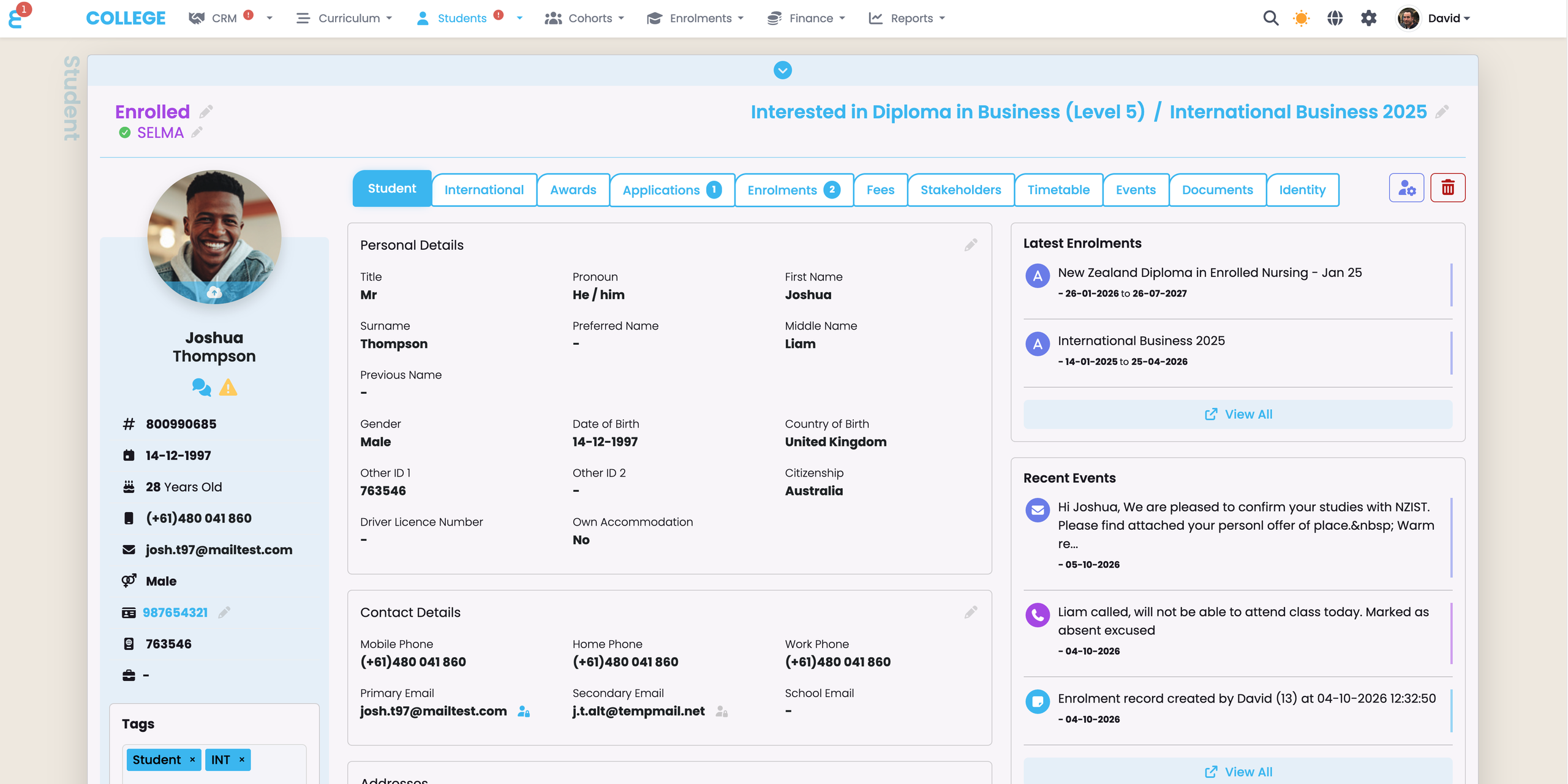Edit the 987654321 ID pencil icon
Viewport: 1568px width, 784px height.
tap(224, 612)
